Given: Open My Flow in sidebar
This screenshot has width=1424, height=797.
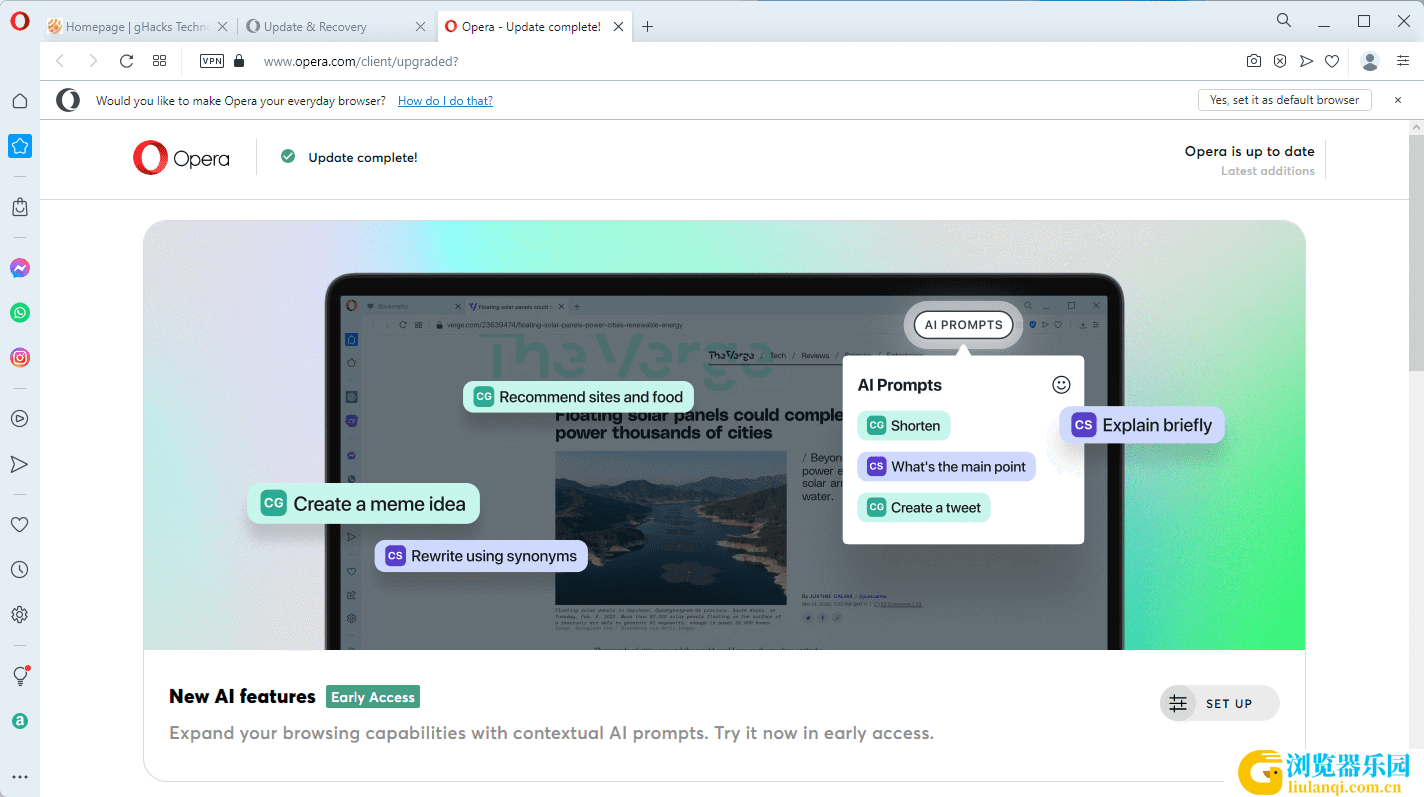Looking at the screenshot, I should (20, 464).
